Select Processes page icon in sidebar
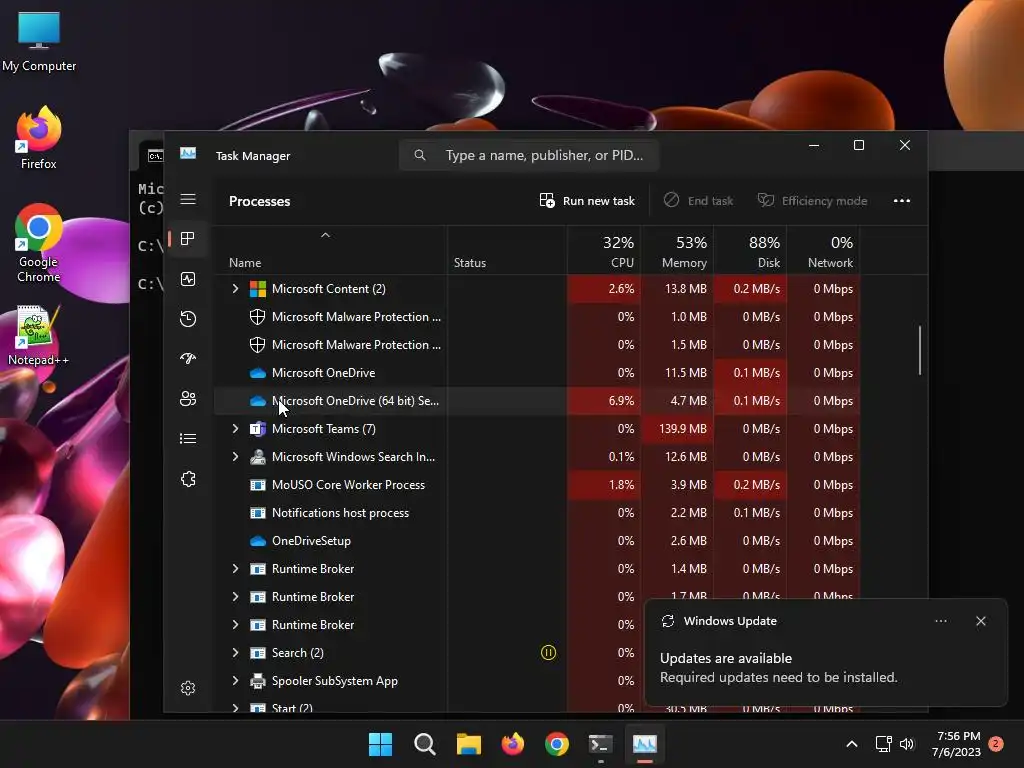The width and height of the screenshot is (1024, 768). tap(188, 239)
